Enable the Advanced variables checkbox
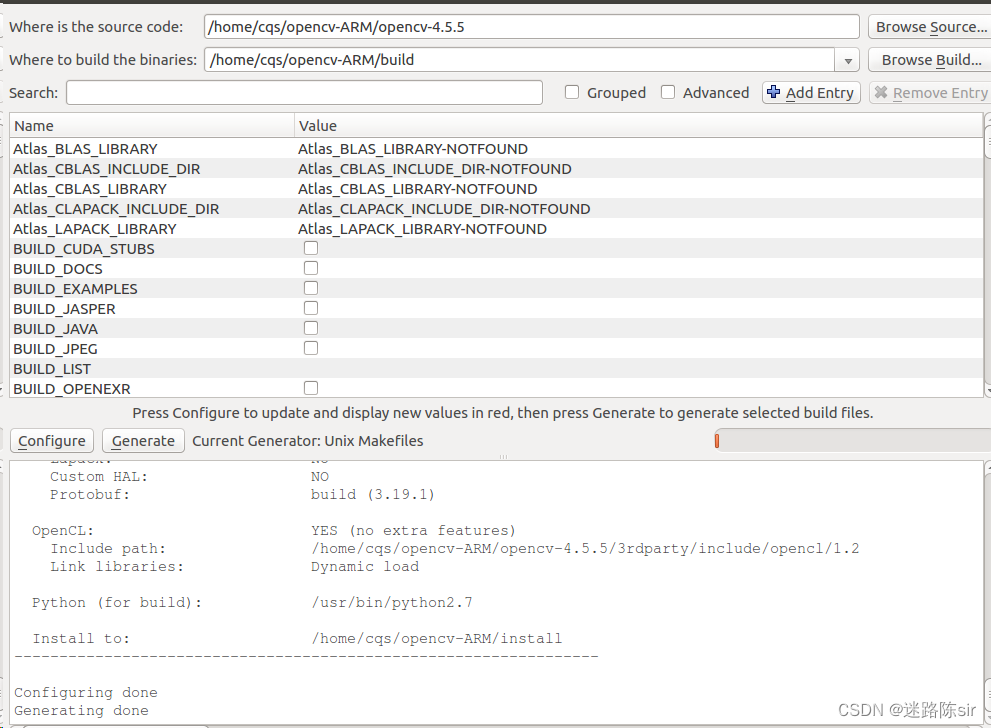The height and width of the screenshot is (728, 991). (667, 92)
